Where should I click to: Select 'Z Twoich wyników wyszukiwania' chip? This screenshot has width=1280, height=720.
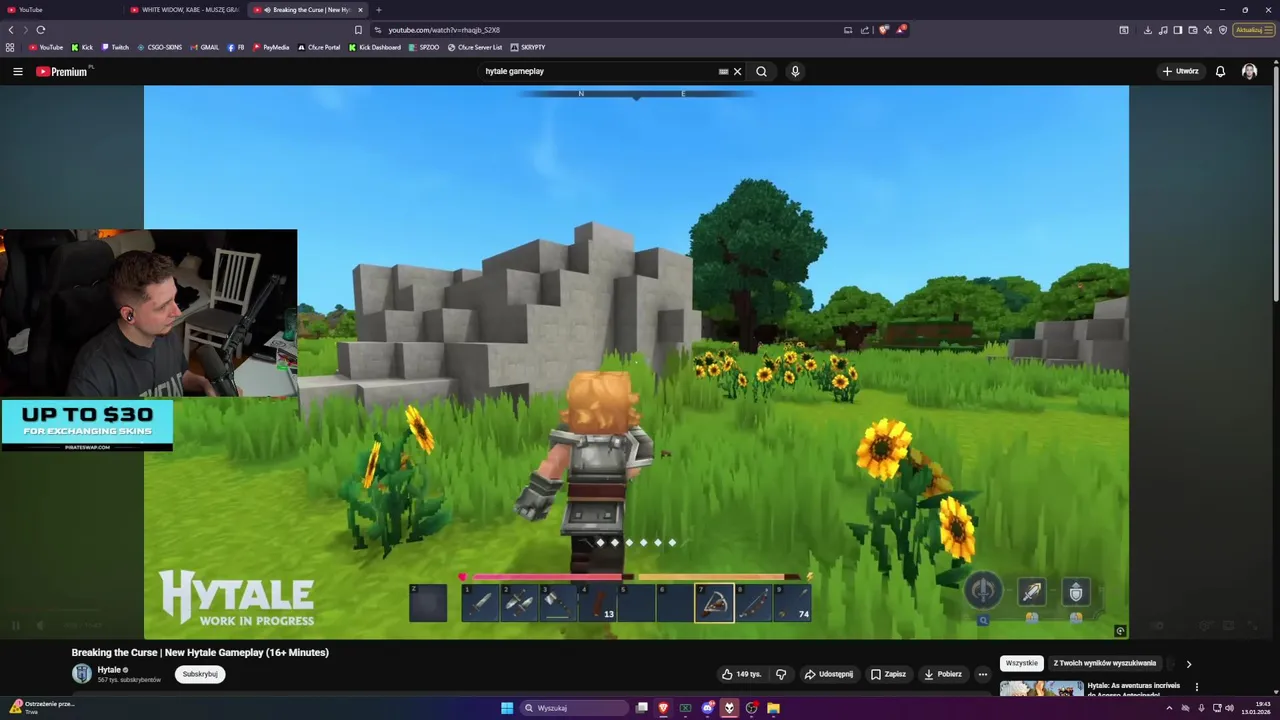pos(1104,663)
